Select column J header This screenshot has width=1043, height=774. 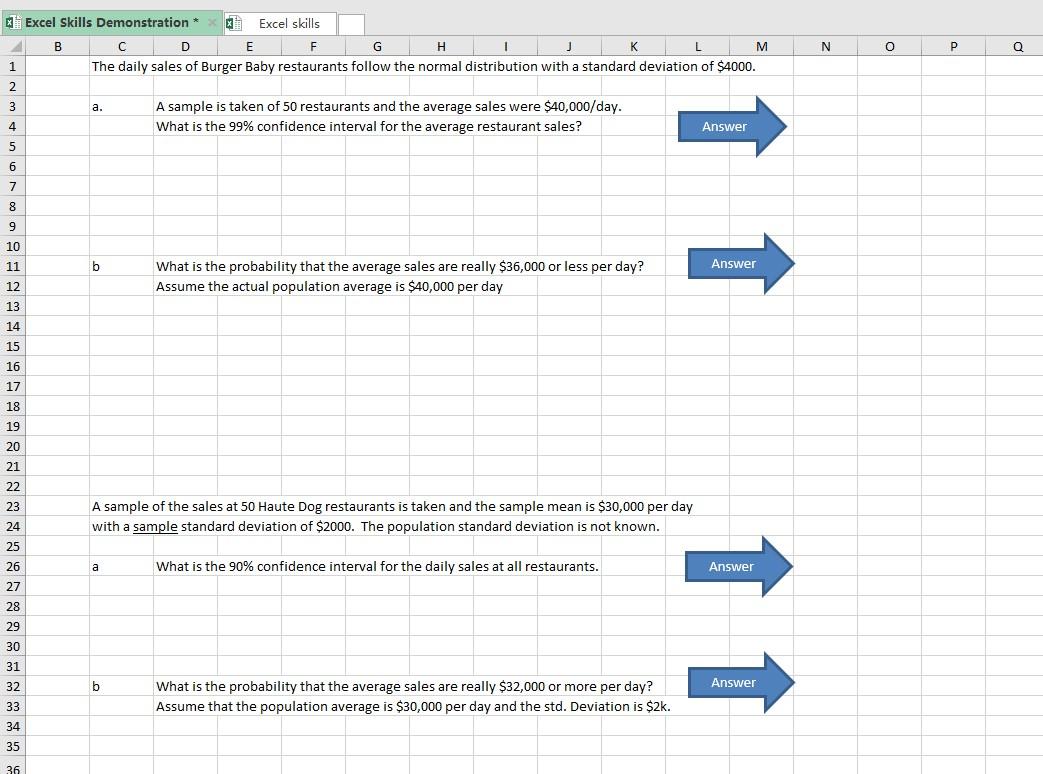click(x=569, y=47)
